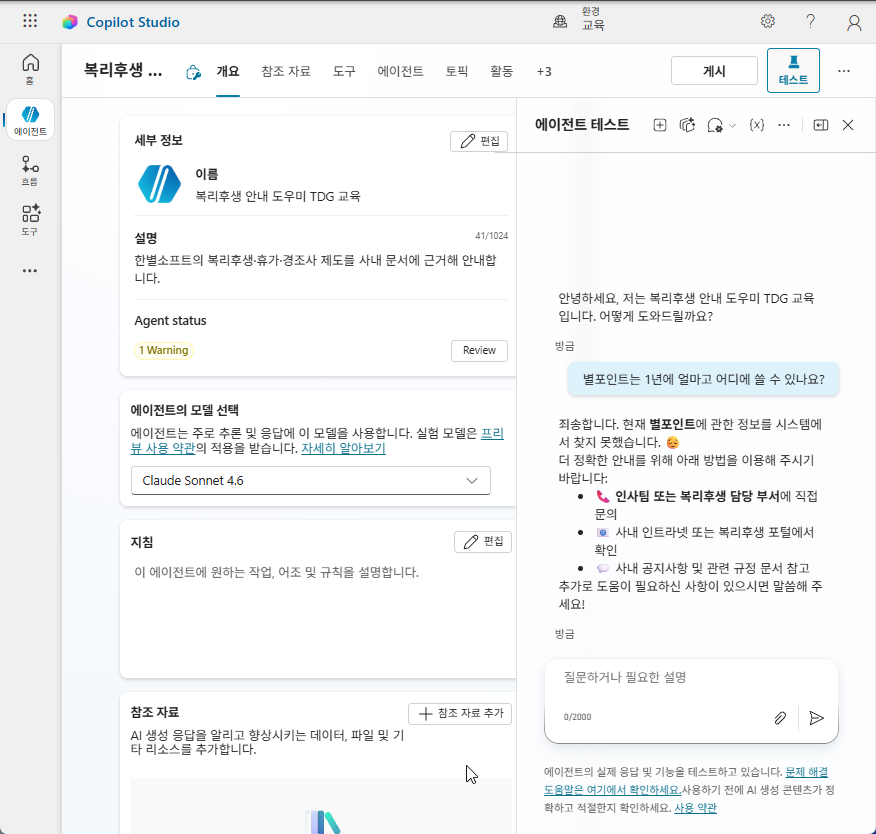Open the help question mark
Image resolution: width=876 pixels, height=834 pixels.
click(810, 21)
